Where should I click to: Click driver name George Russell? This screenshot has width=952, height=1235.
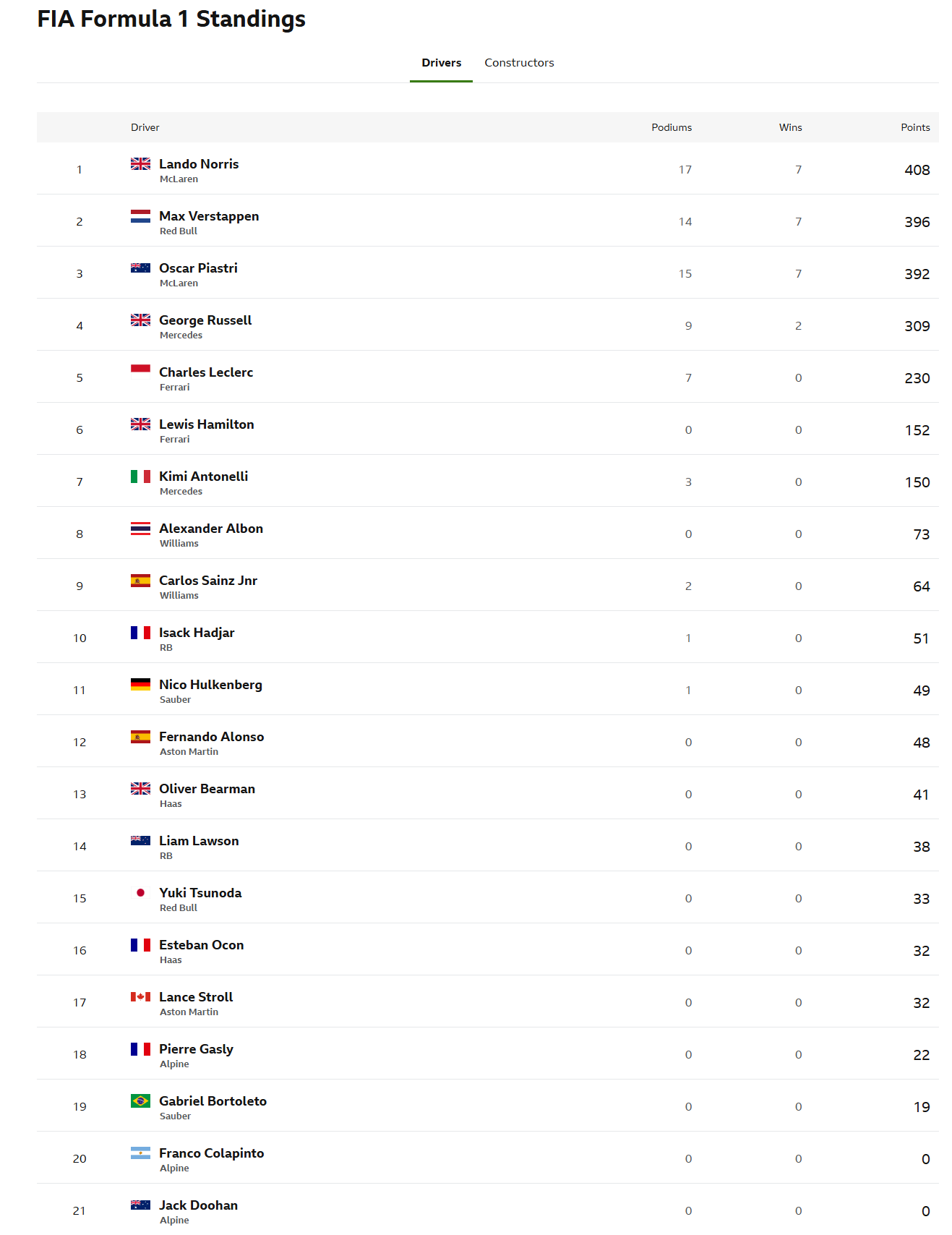tap(205, 320)
